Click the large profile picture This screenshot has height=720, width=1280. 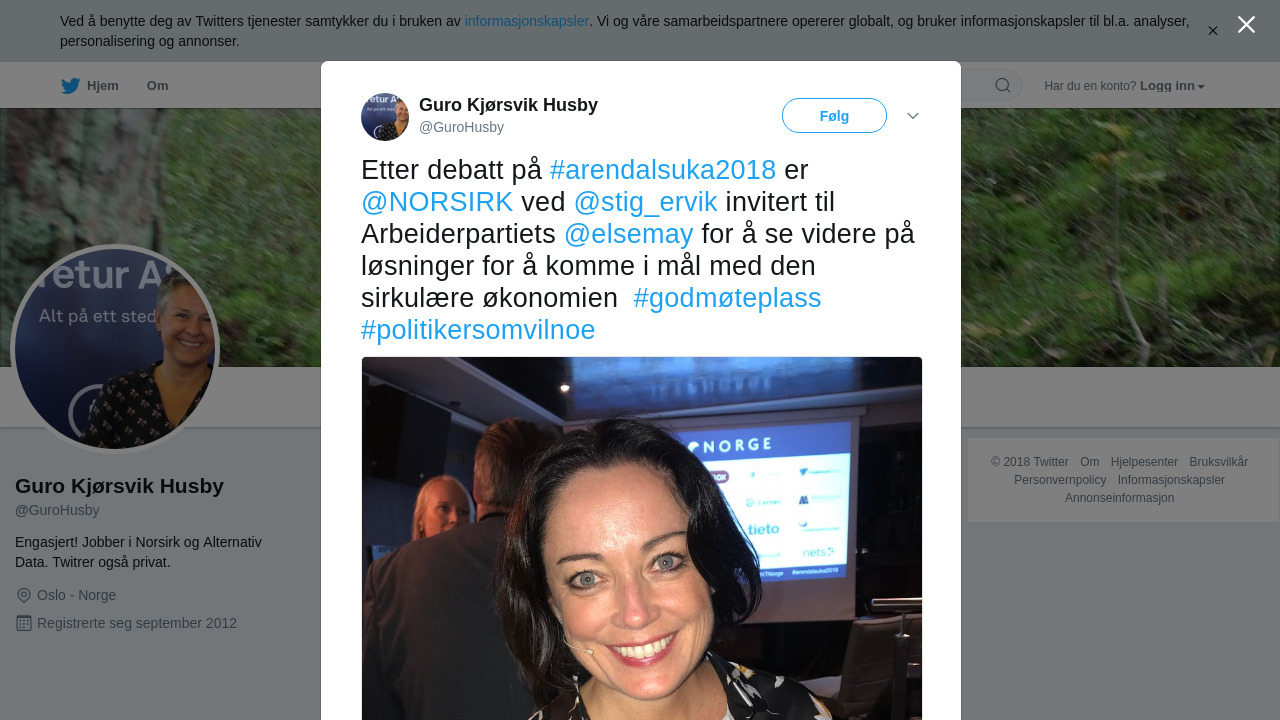[115, 349]
